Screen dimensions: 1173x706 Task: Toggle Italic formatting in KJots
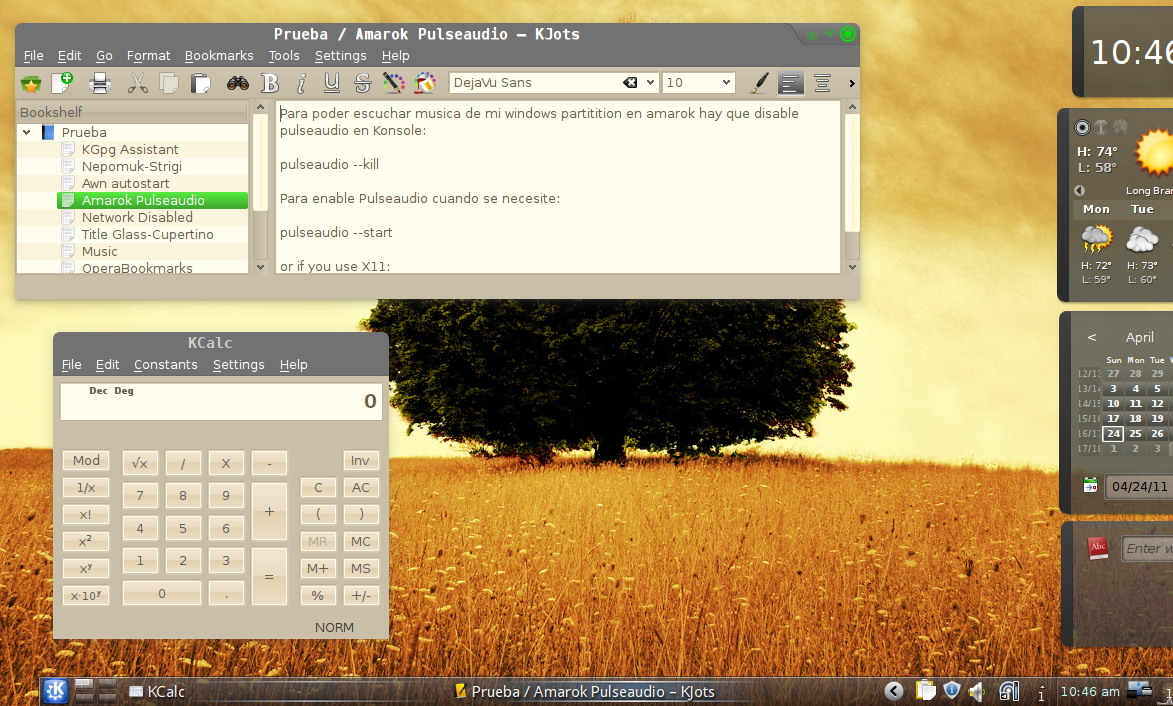coord(301,83)
